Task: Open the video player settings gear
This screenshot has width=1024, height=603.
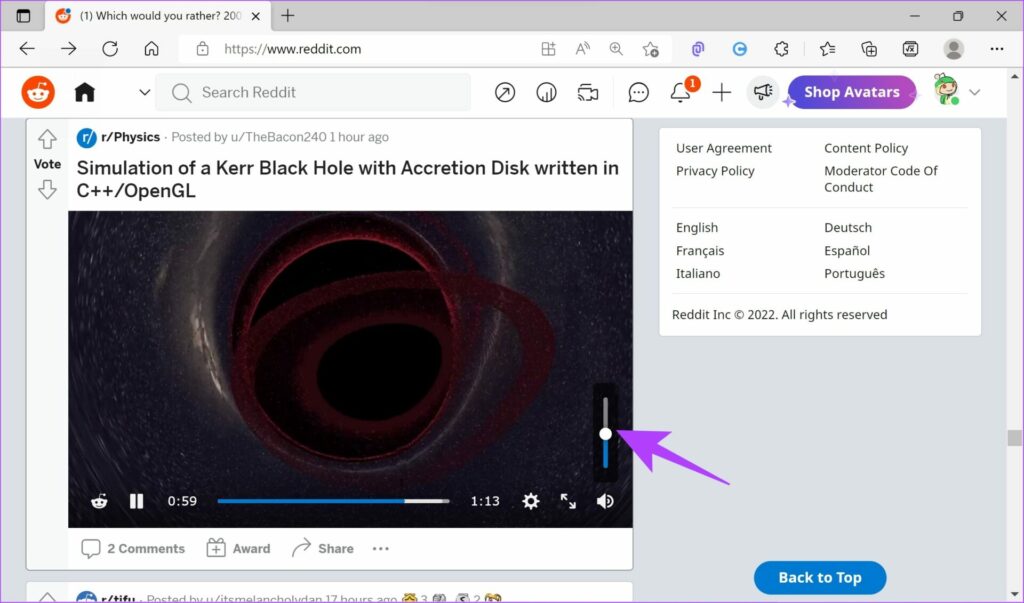Action: tap(530, 501)
